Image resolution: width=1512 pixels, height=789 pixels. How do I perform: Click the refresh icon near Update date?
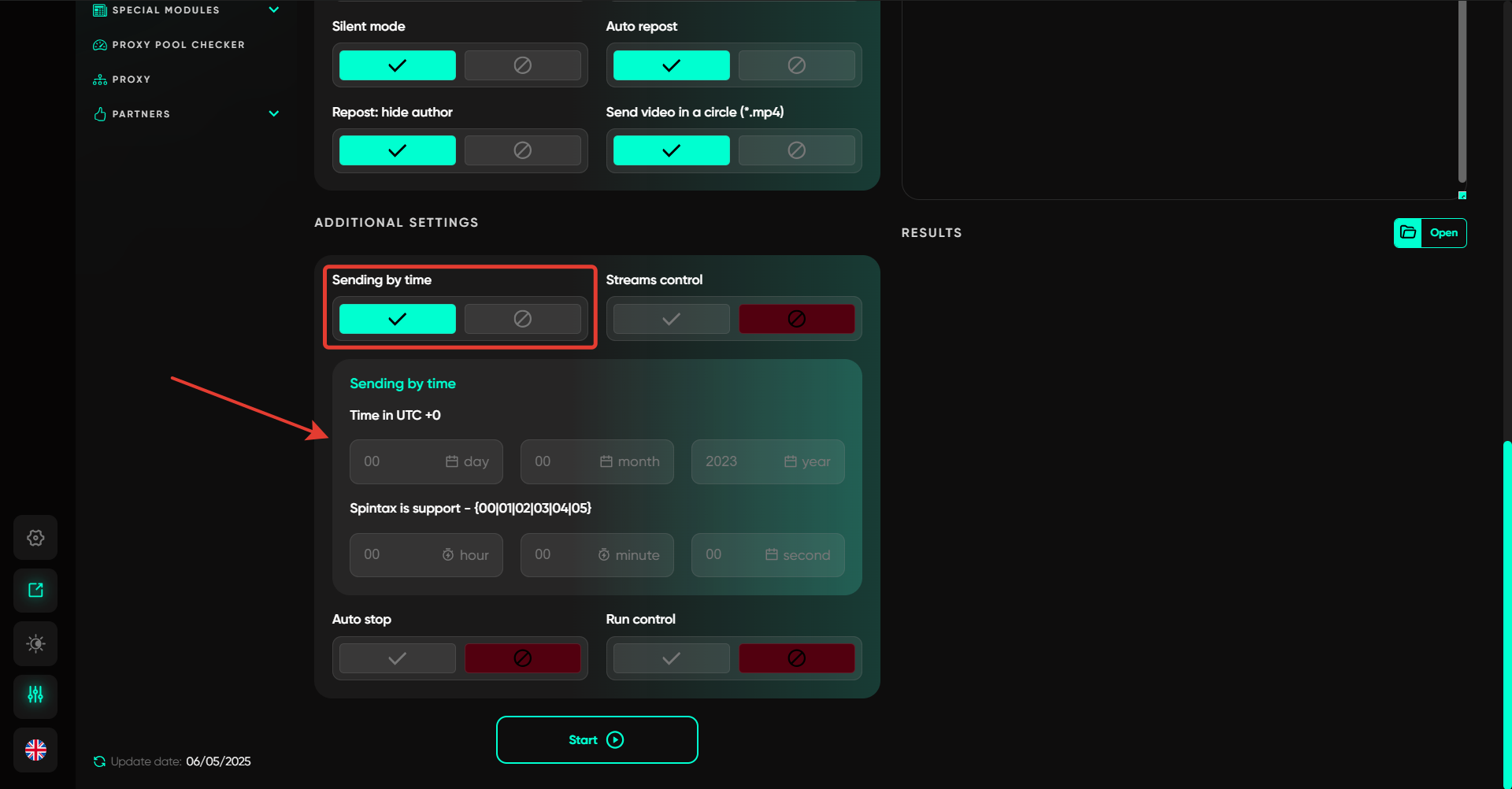pyautogui.click(x=99, y=761)
